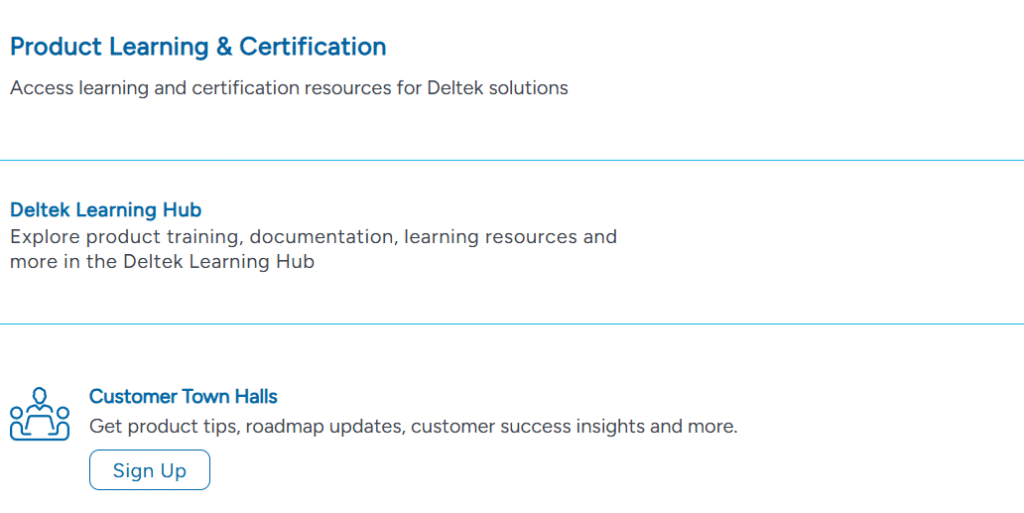This screenshot has height=513, width=1024.
Task: Click the 'more in the Deltek Learning Hub' line
Action: [x=162, y=262]
